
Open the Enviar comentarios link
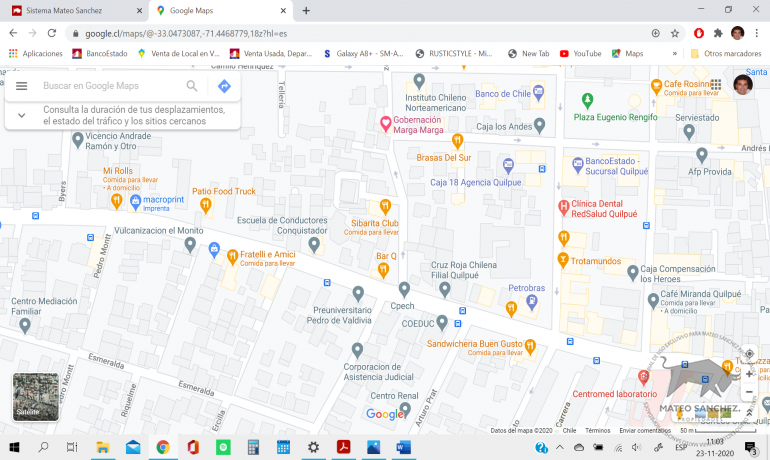[x=645, y=431]
